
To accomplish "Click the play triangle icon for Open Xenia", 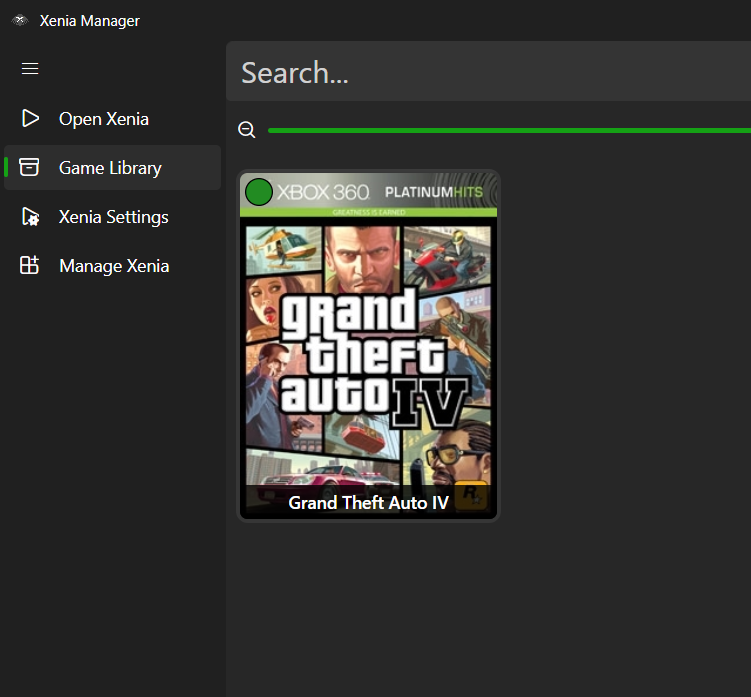I will 30,118.
